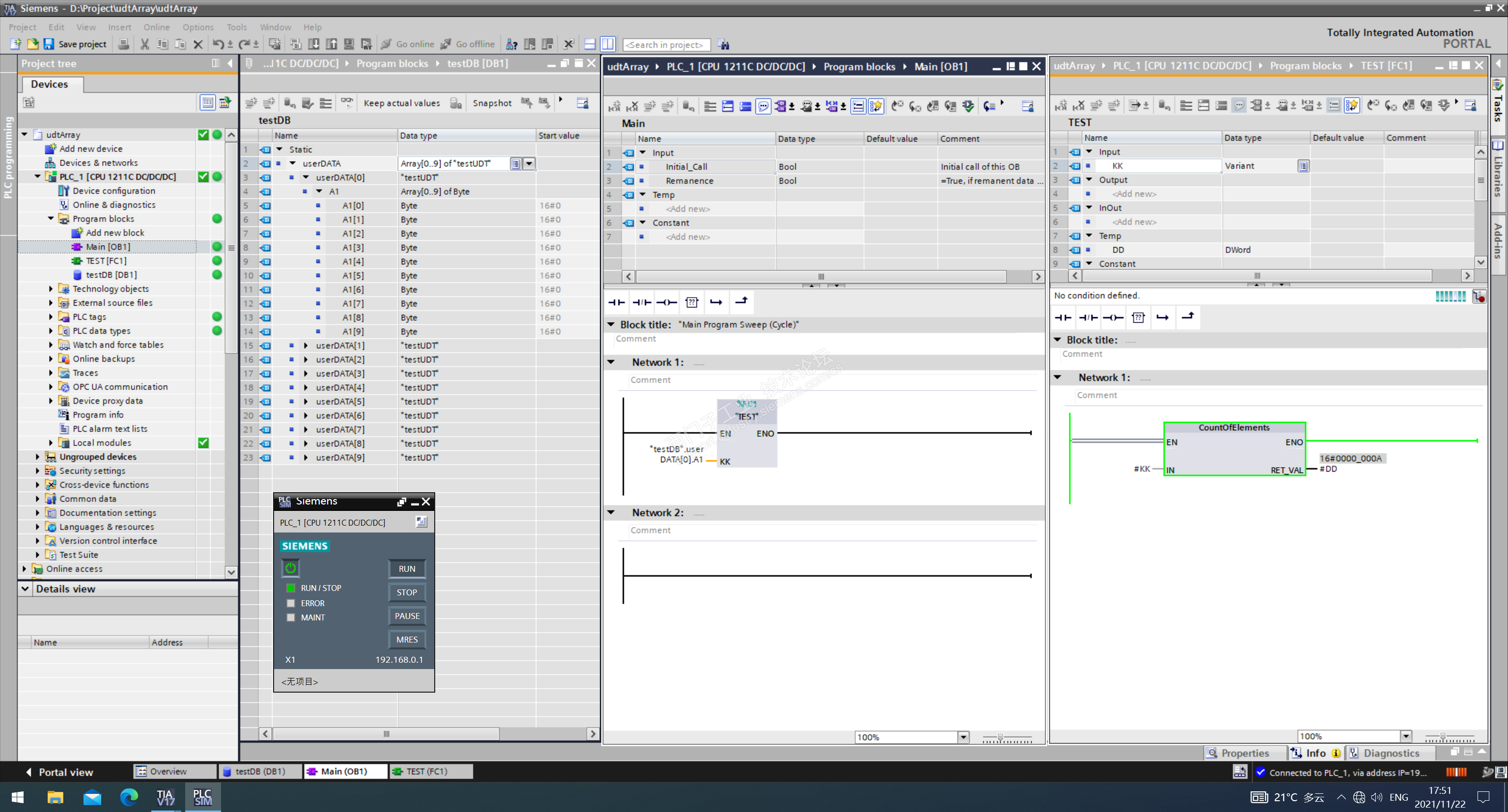The height and width of the screenshot is (812, 1508).
Task: Open PLCSIM from the Windows taskbar
Action: pos(202,797)
